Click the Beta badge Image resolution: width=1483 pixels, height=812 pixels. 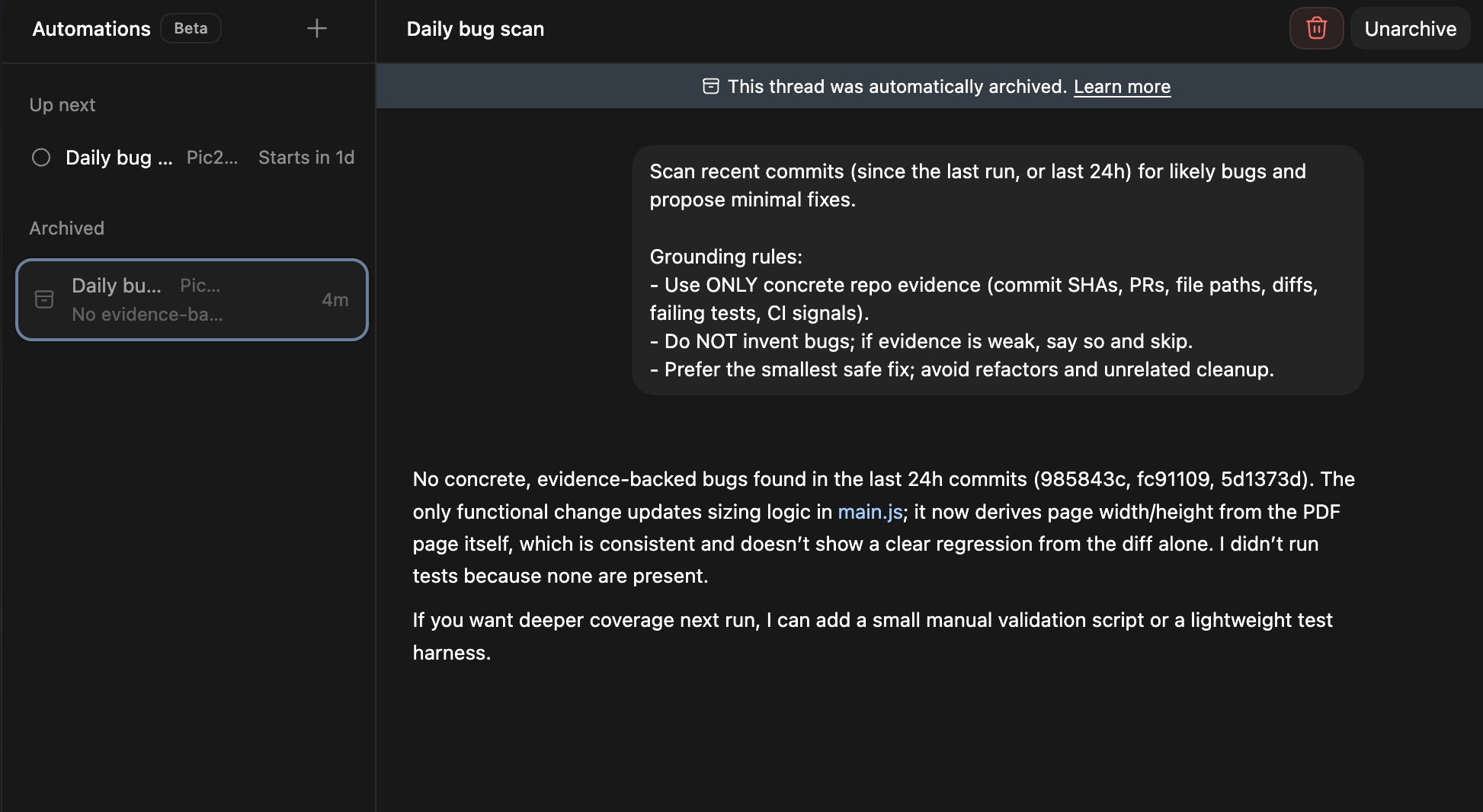pyautogui.click(x=191, y=29)
